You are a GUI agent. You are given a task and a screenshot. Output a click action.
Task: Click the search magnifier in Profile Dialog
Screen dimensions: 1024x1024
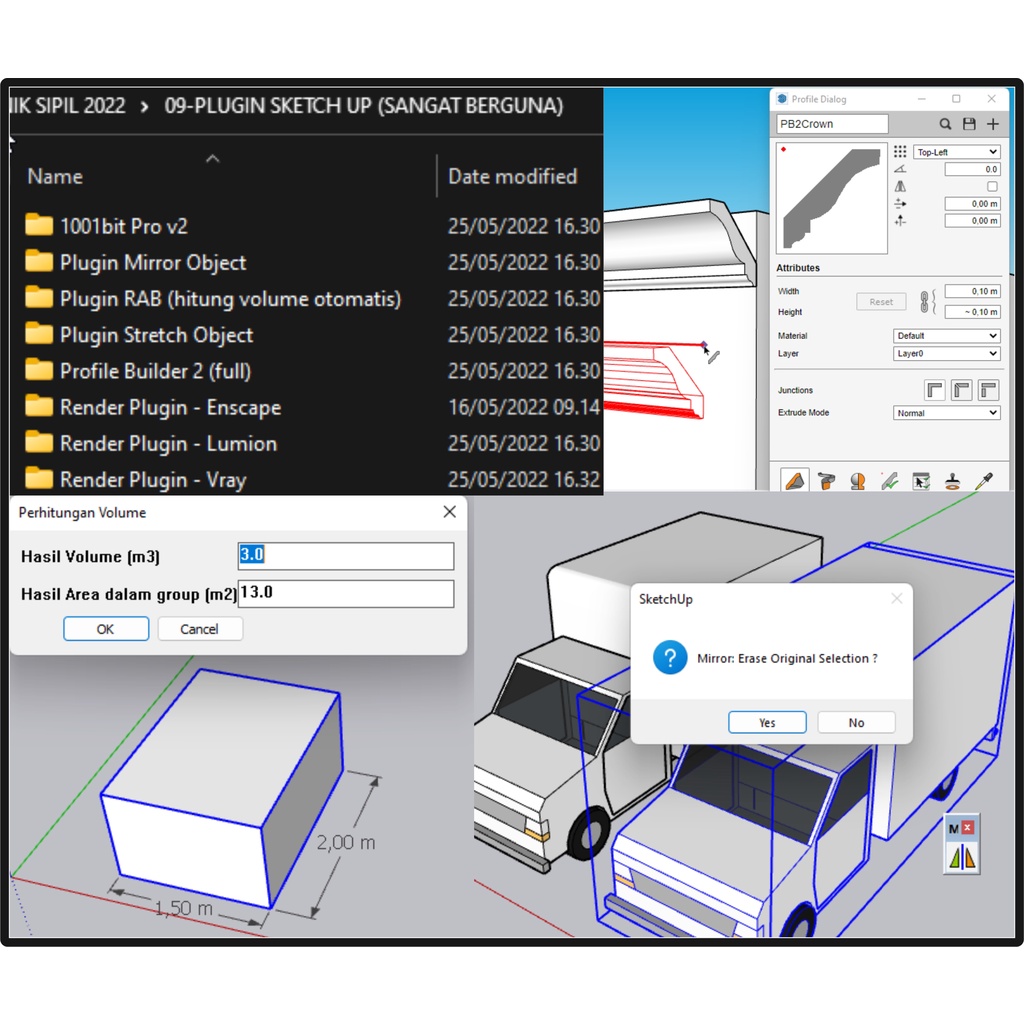945,124
